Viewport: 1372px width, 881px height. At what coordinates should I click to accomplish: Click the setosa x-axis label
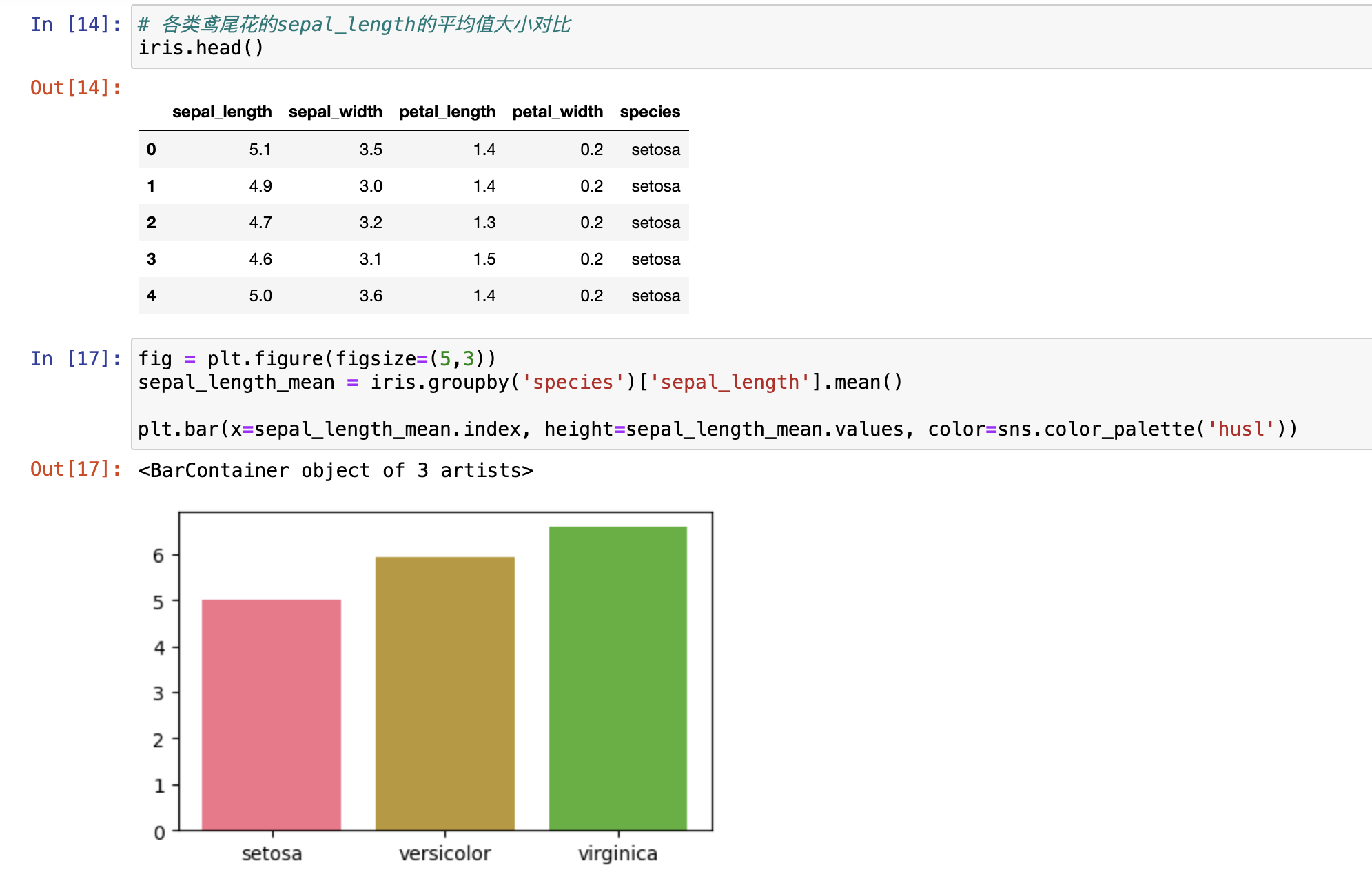click(272, 853)
